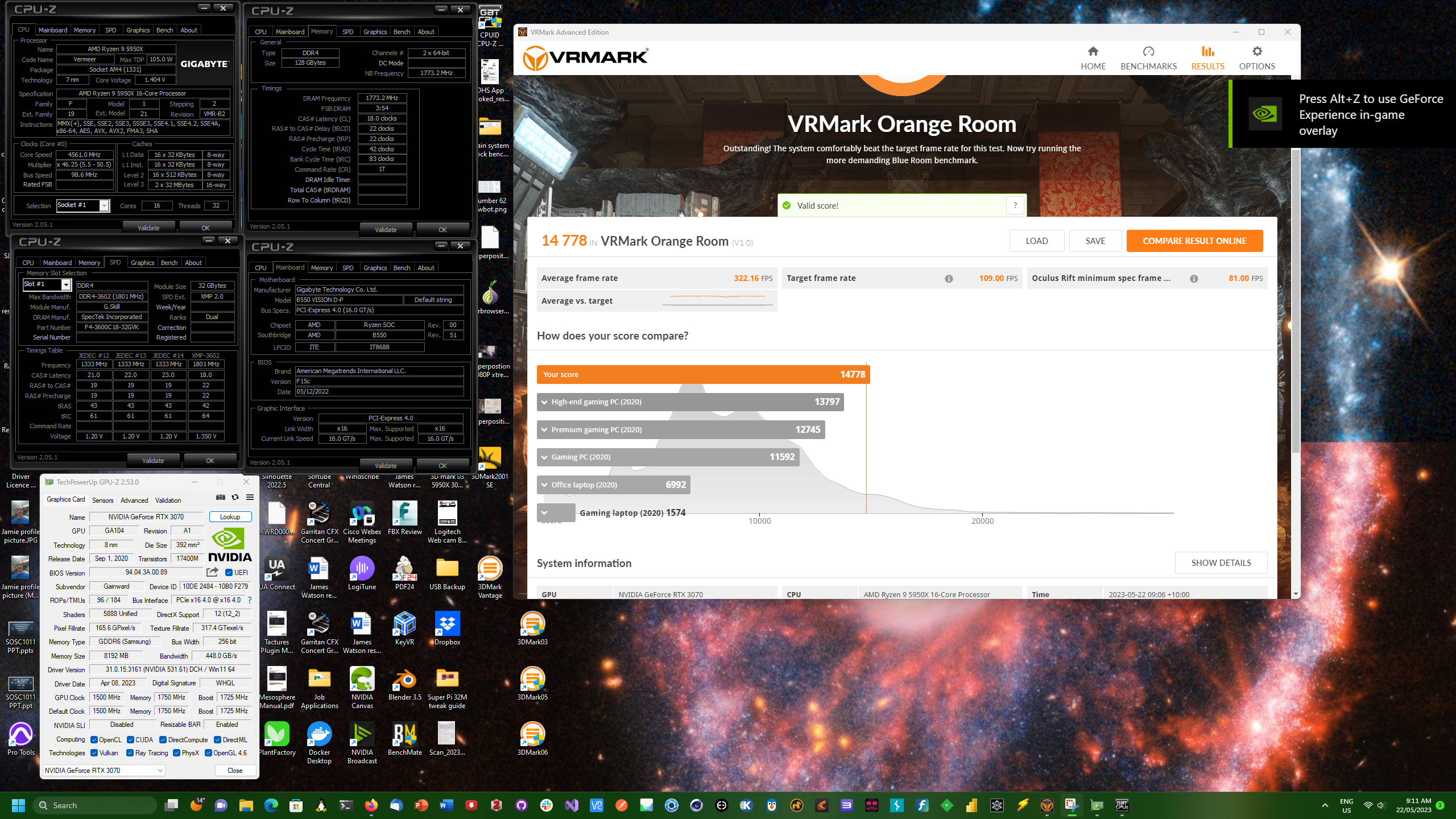Click the taskbar Search box
This screenshot has height=819, width=1456.
coord(95,805)
